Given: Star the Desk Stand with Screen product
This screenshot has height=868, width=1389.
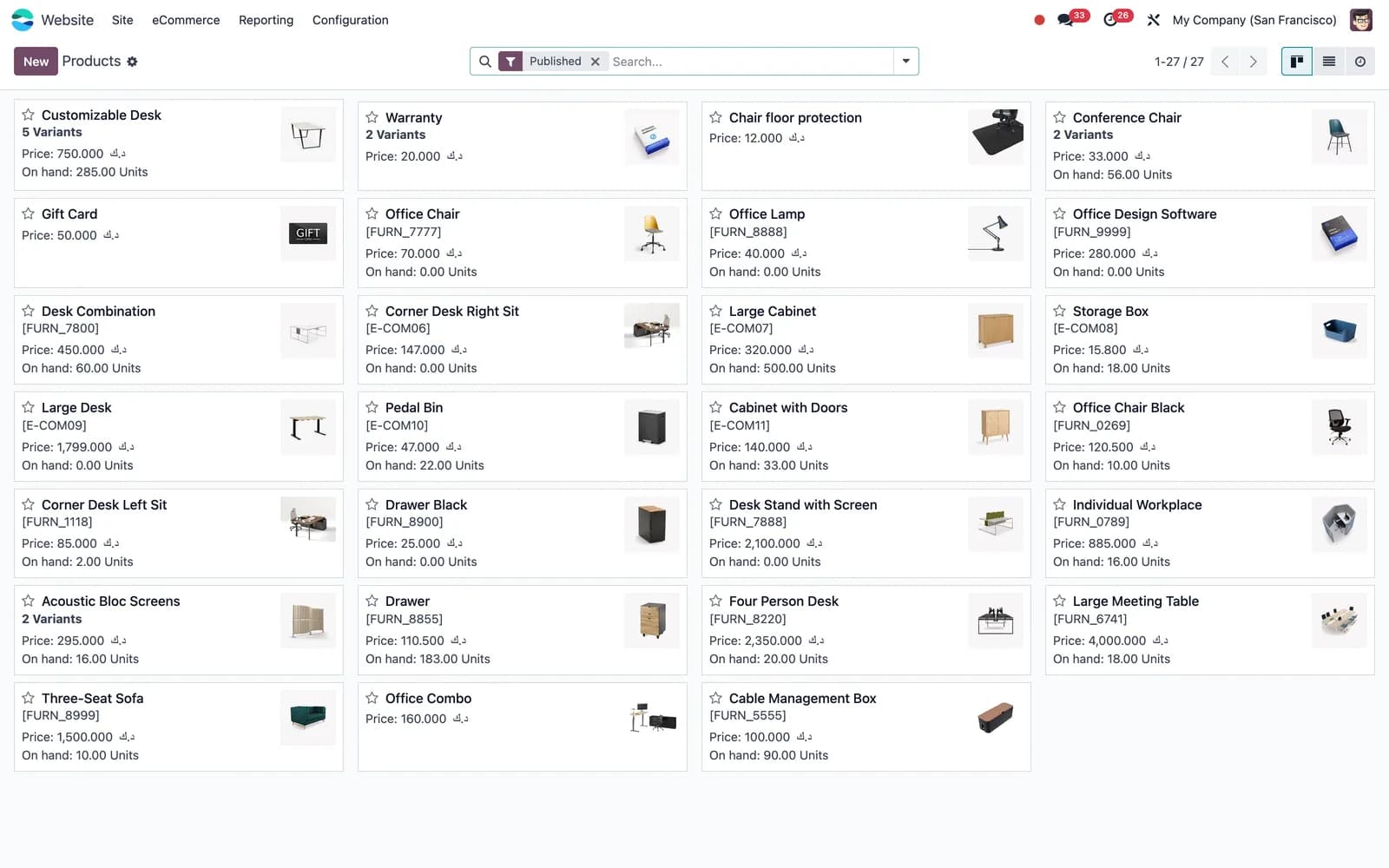Looking at the screenshot, I should tap(716, 504).
